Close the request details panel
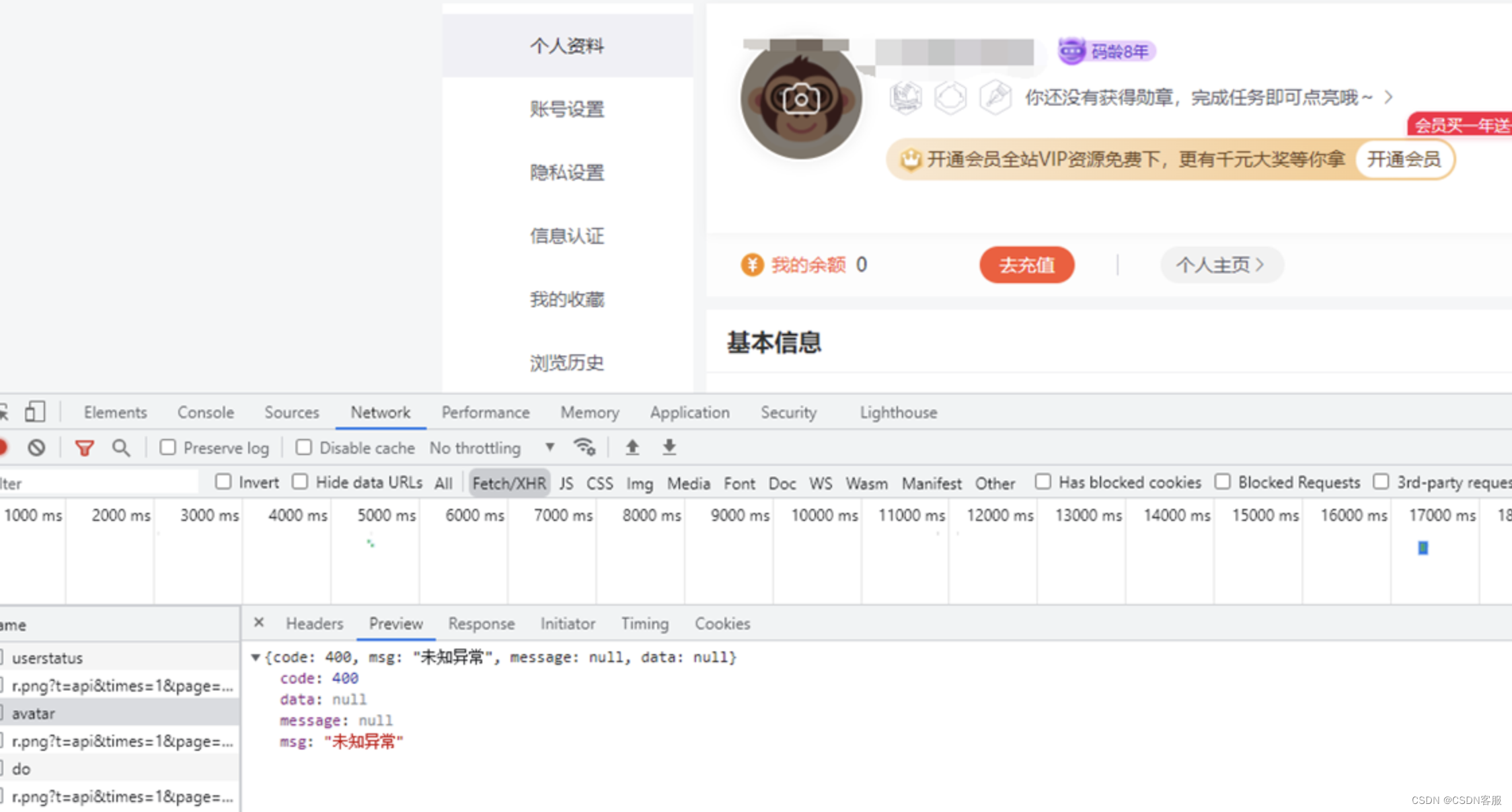Image resolution: width=1512 pixels, height=812 pixels. pyautogui.click(x=259, y=622)
